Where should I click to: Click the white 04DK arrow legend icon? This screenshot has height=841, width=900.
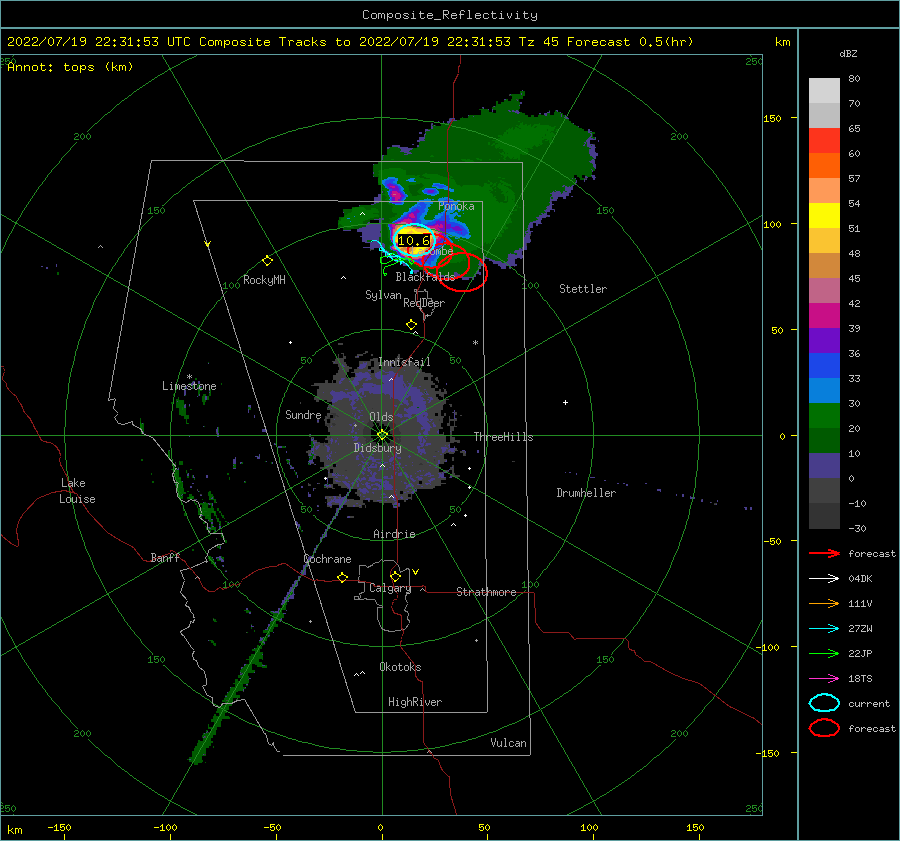pos(824,579)
